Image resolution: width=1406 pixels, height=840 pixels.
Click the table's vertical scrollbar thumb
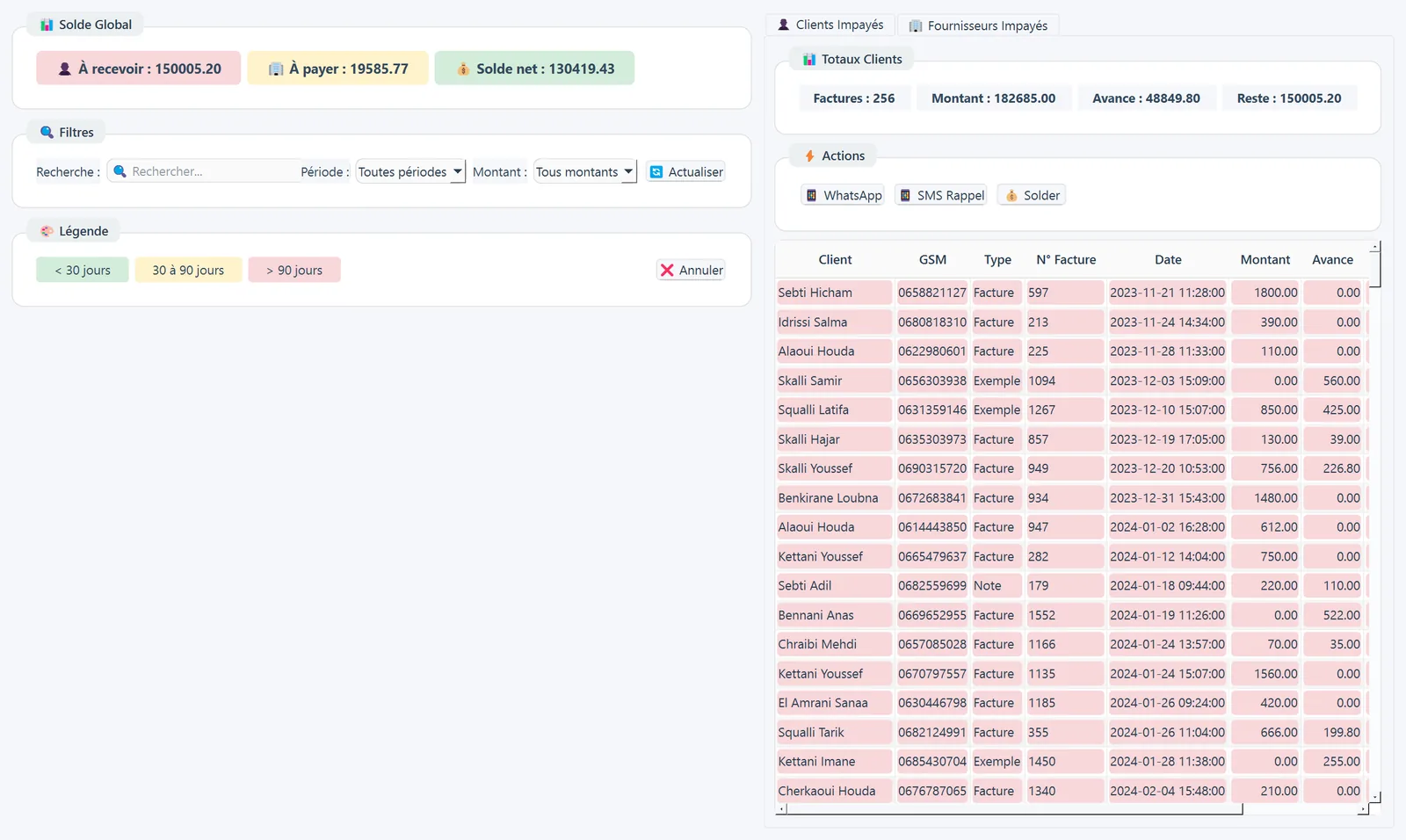[1375, 270]
